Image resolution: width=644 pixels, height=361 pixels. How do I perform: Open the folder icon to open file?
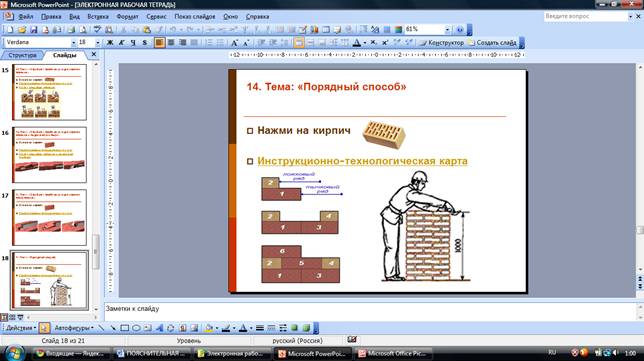(x=22, y=30)
